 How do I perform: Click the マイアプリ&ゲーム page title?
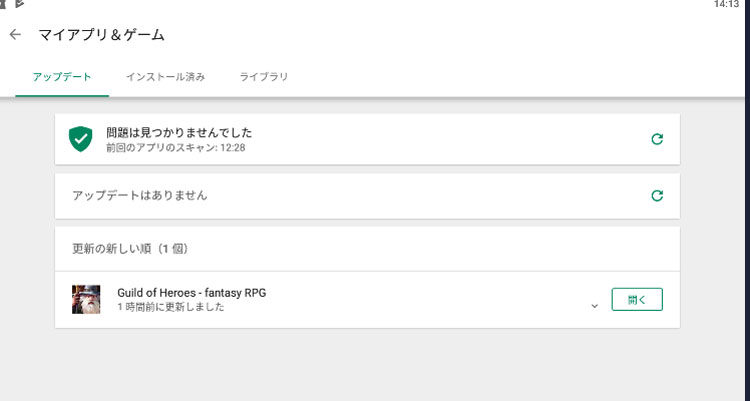point(101,34)
